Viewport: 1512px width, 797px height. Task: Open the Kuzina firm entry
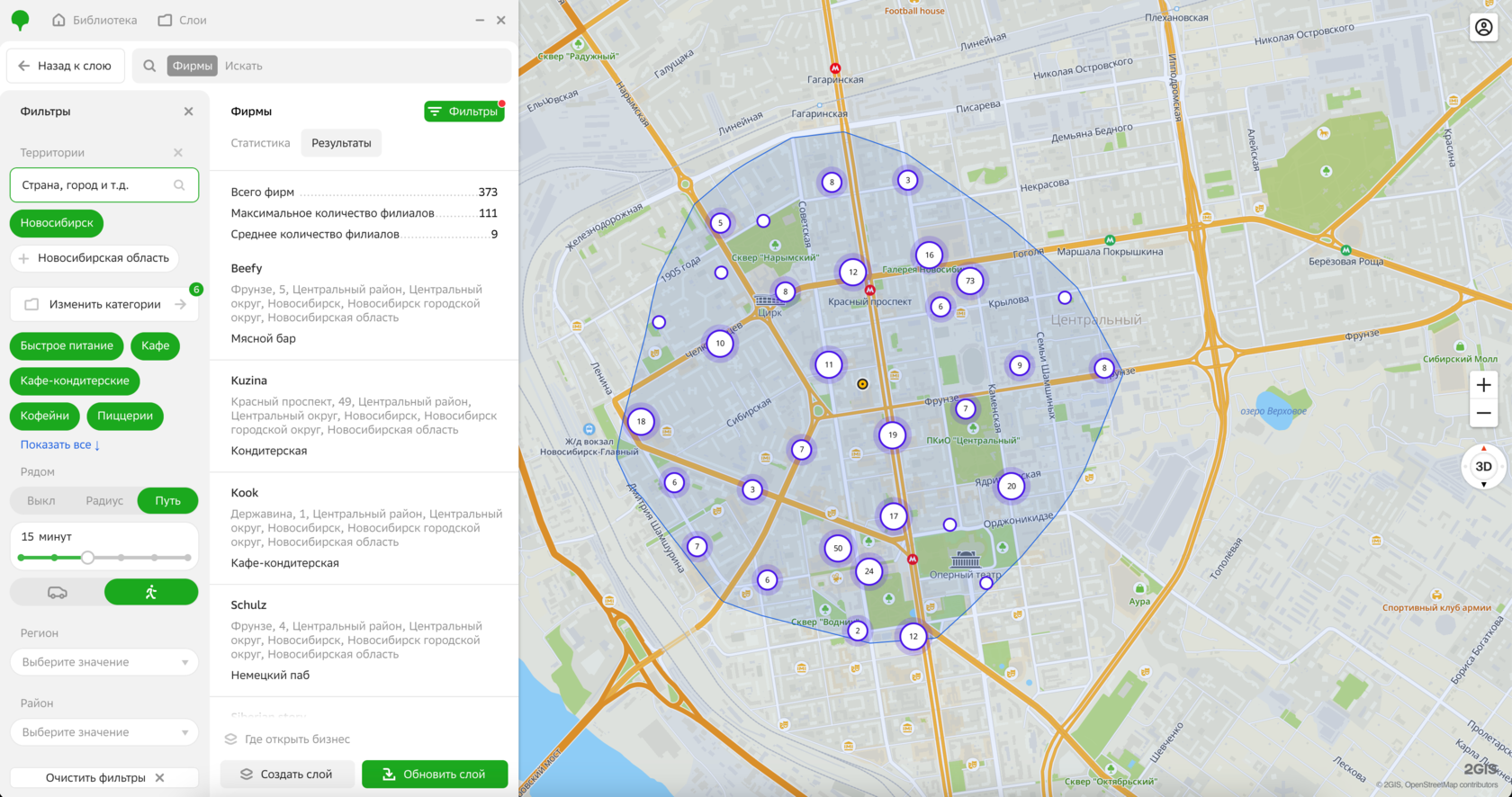click(364, 416)
